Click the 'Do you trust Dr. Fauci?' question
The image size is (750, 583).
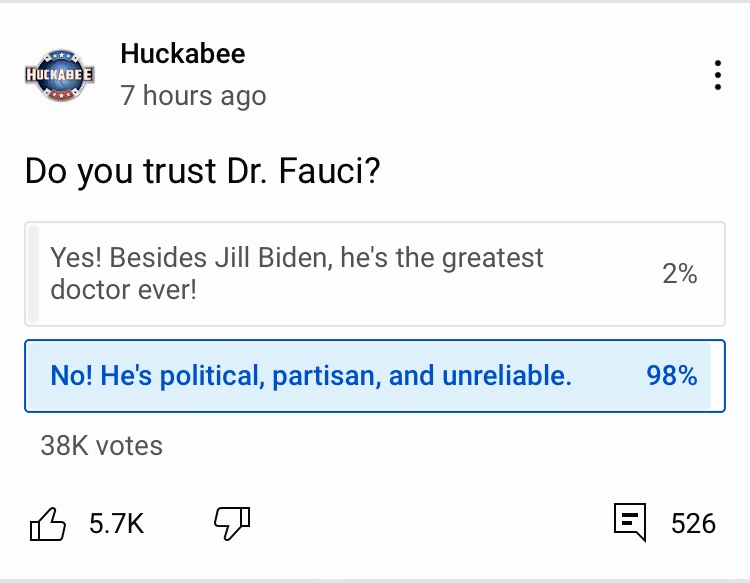point(202,172)
